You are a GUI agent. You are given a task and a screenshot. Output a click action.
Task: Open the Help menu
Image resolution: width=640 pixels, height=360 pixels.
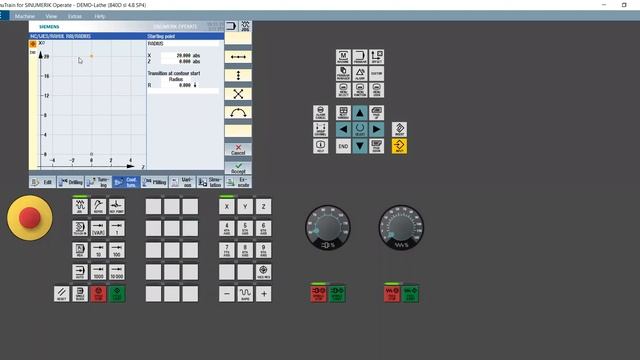(x=100, y=16)
